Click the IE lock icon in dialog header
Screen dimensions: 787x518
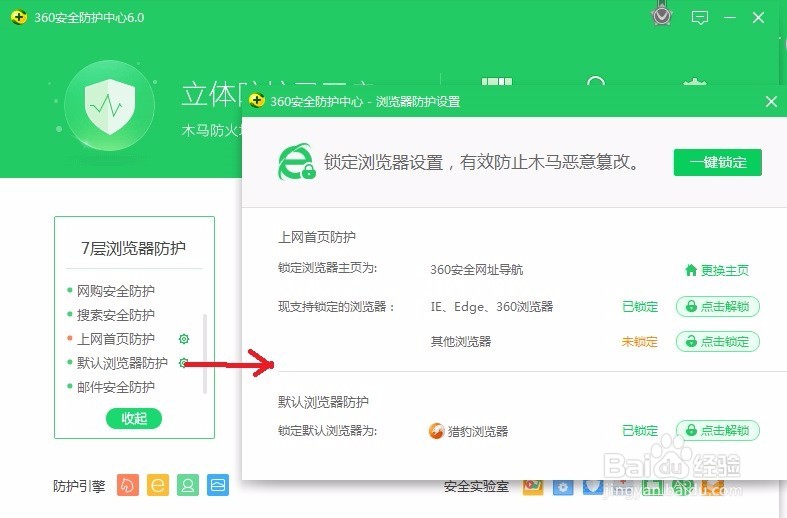pyautogui.click(x=297, y=162)
